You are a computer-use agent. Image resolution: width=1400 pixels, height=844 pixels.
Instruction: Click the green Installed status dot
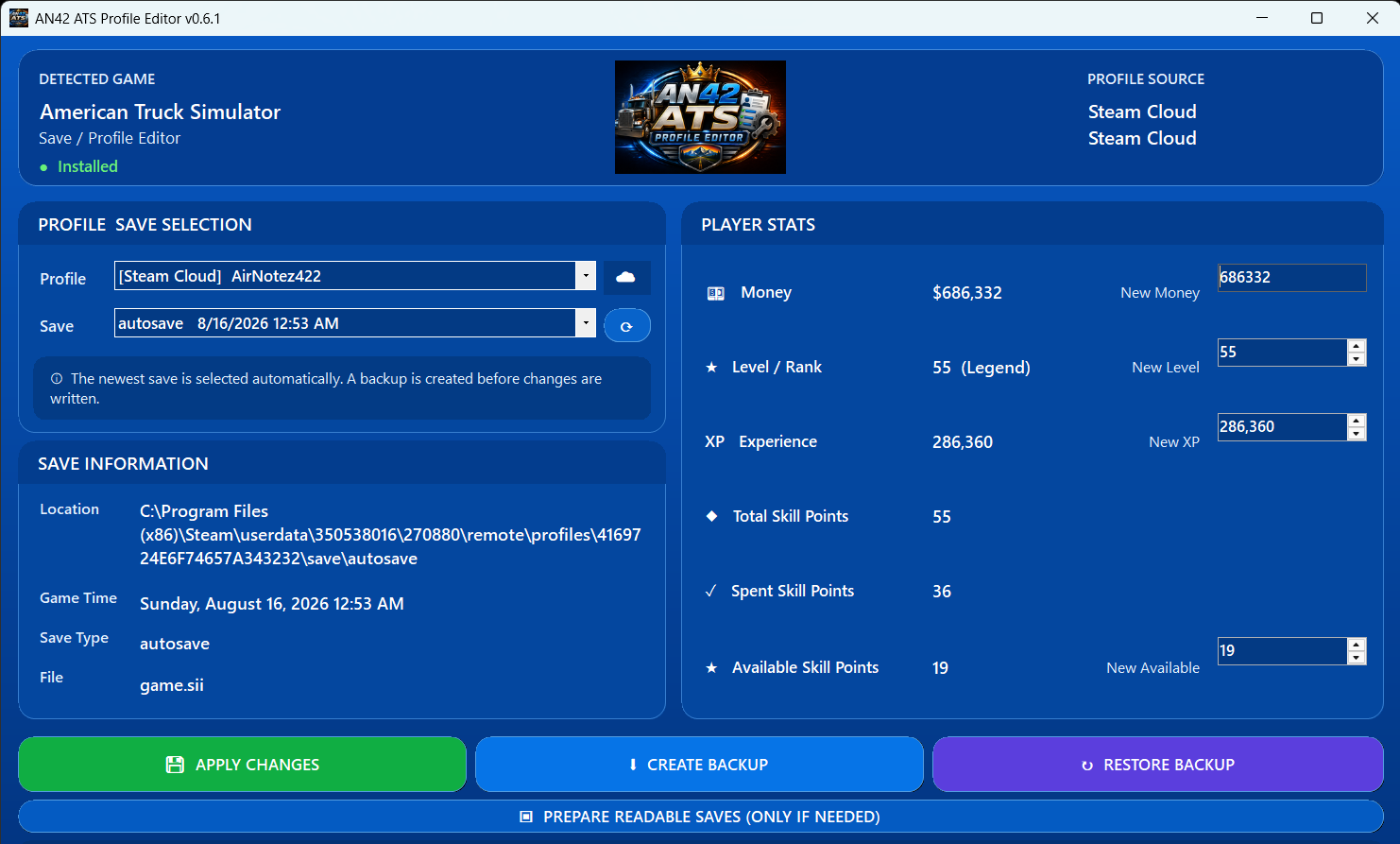point(43,167)
